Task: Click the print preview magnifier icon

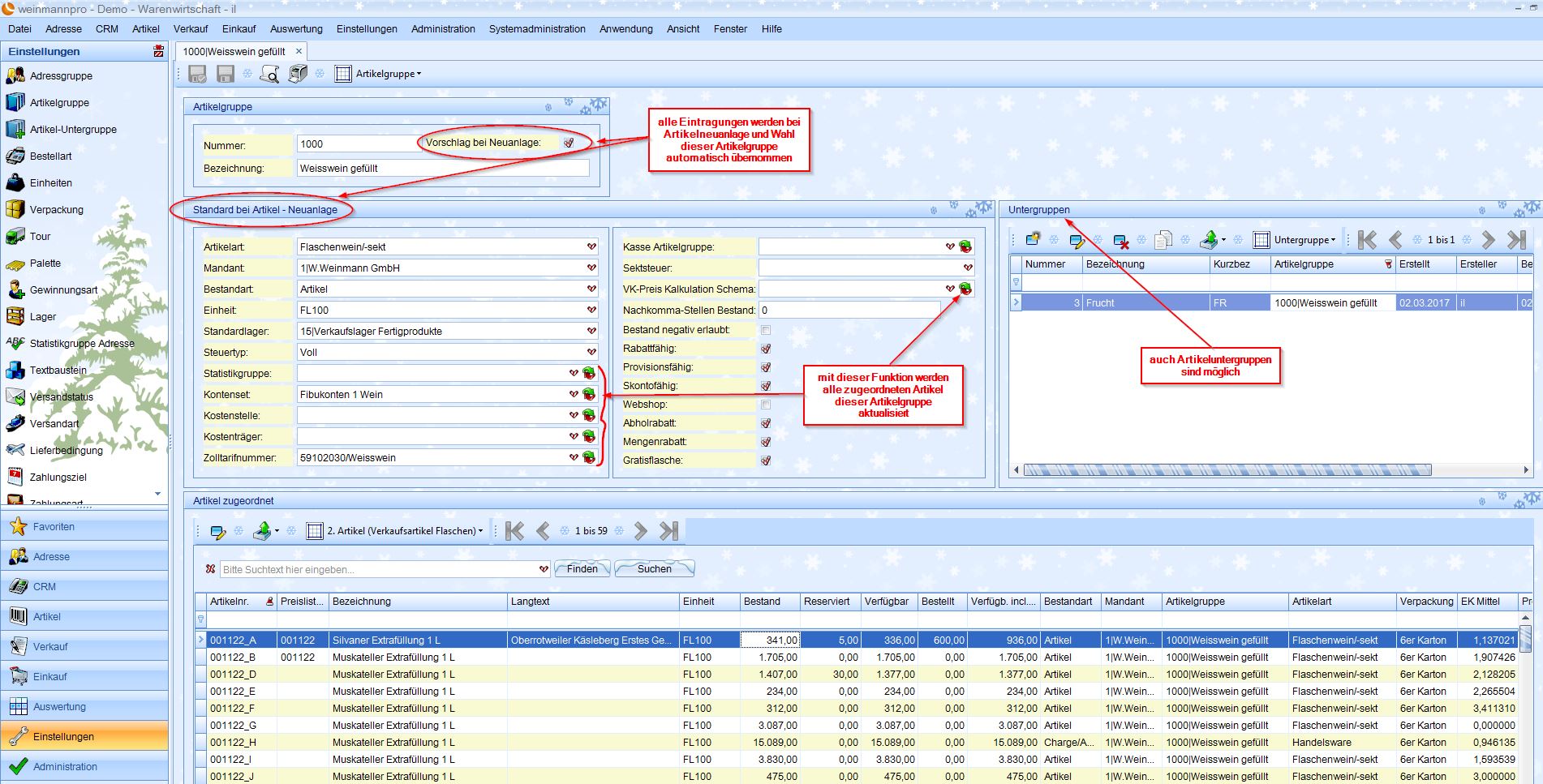Action: (269, 74)
